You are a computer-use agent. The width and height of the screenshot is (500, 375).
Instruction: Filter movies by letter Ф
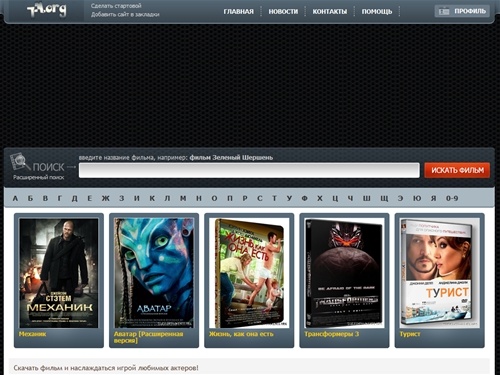[x=304, y=198]
